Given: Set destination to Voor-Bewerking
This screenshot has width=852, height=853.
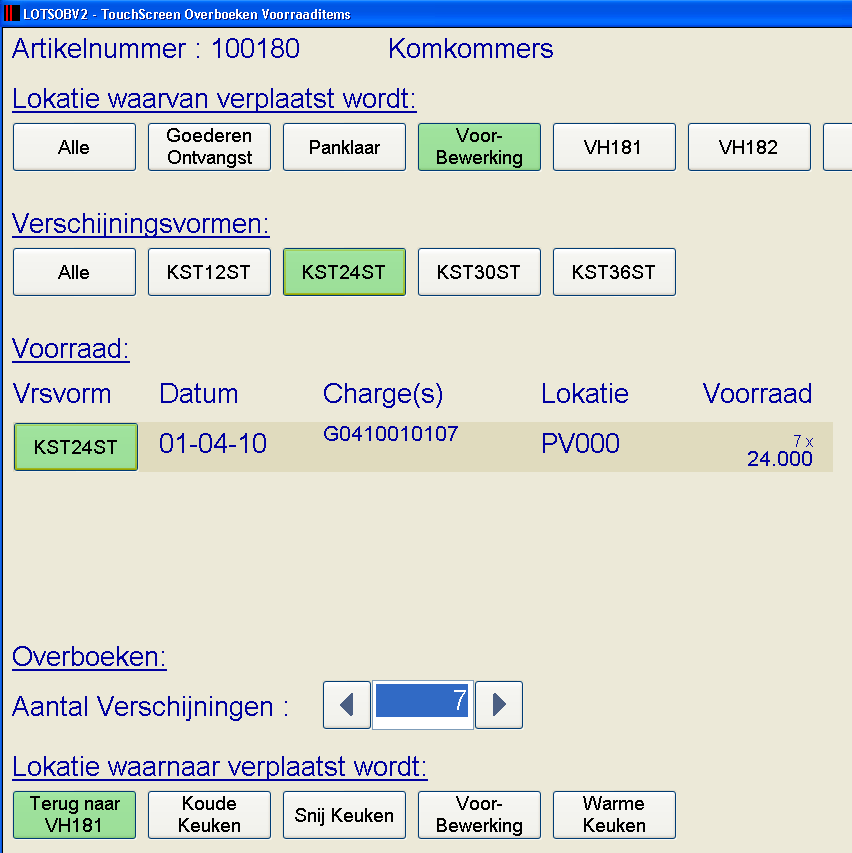Looking at the screenshot, I should click(x=479, y=815).
